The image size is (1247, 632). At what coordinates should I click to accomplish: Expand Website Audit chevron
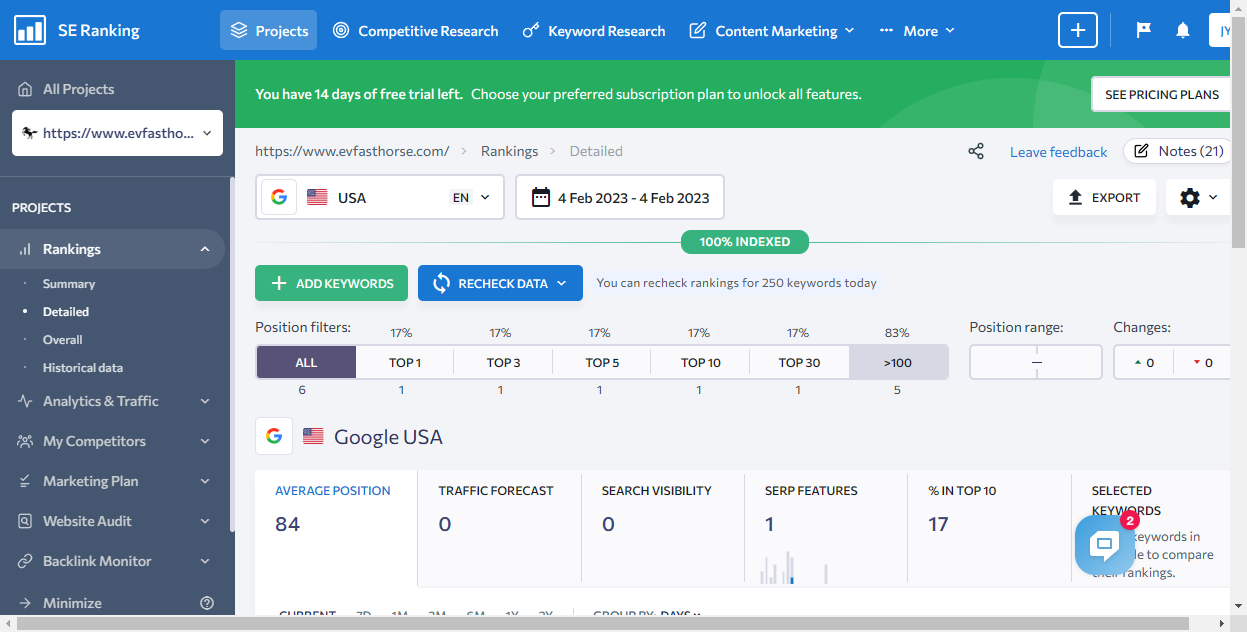(205, 521)
